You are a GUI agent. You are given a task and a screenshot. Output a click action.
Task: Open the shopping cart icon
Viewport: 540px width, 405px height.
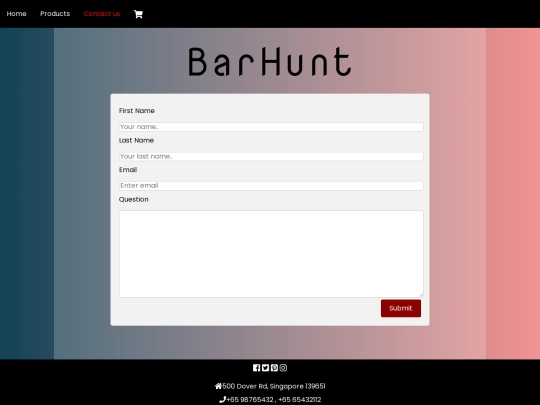[x=138, y=14]
